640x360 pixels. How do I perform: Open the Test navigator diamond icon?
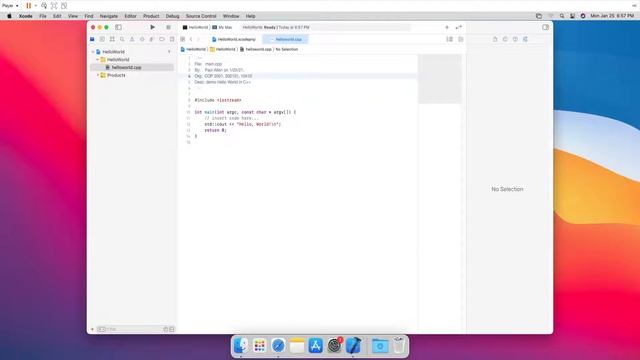tap(142, 39)
